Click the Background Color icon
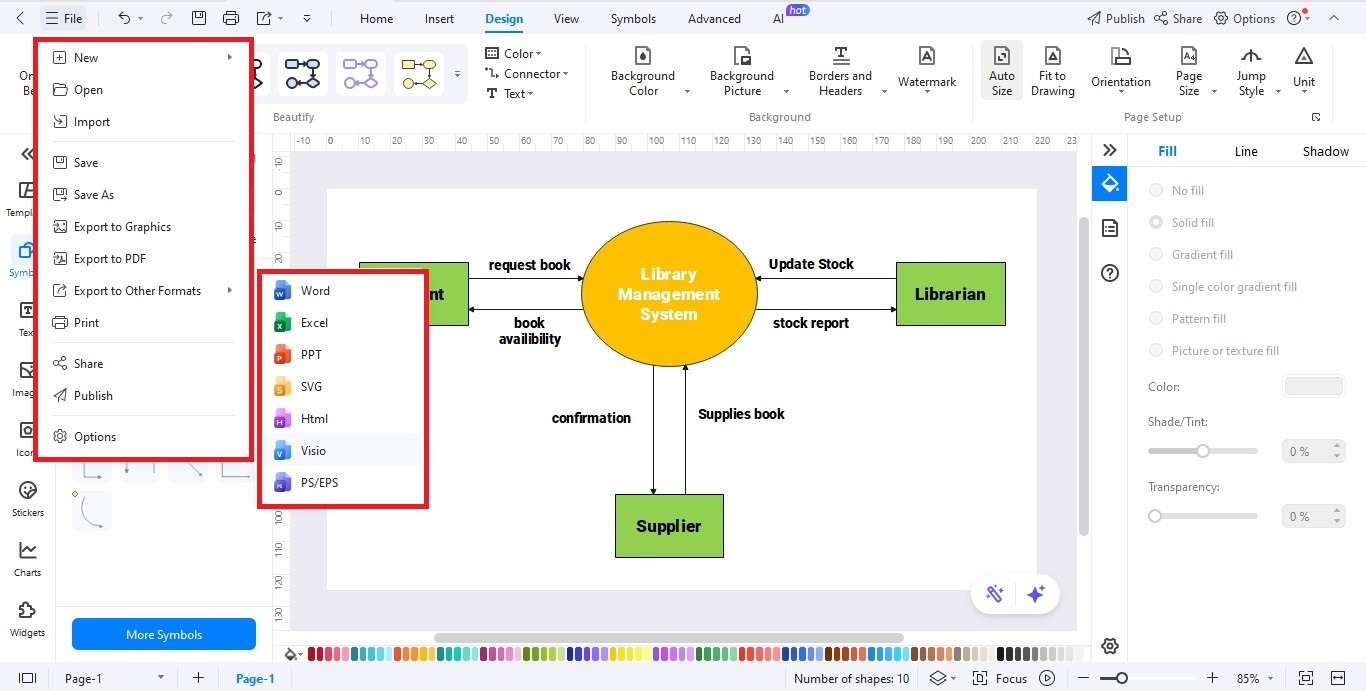1366x691 pixels. click(x=643, y=55)
